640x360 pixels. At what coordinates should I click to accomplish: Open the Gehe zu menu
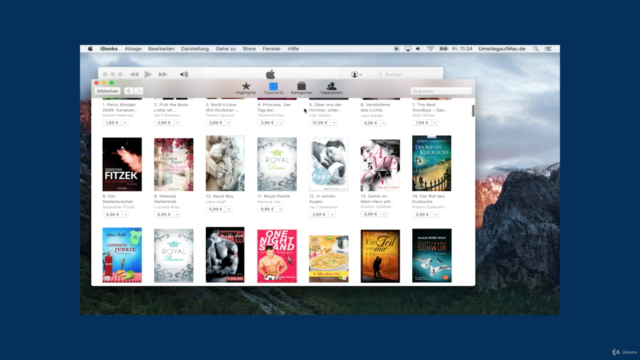pos(226,49)
